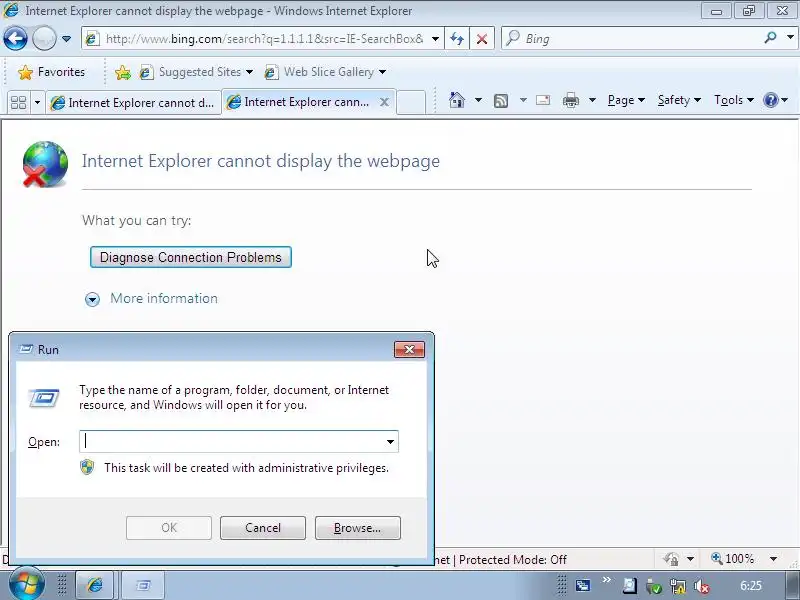Expand the 100% zoom level dropdown
The image size is (800, 600).
point(773,559)
